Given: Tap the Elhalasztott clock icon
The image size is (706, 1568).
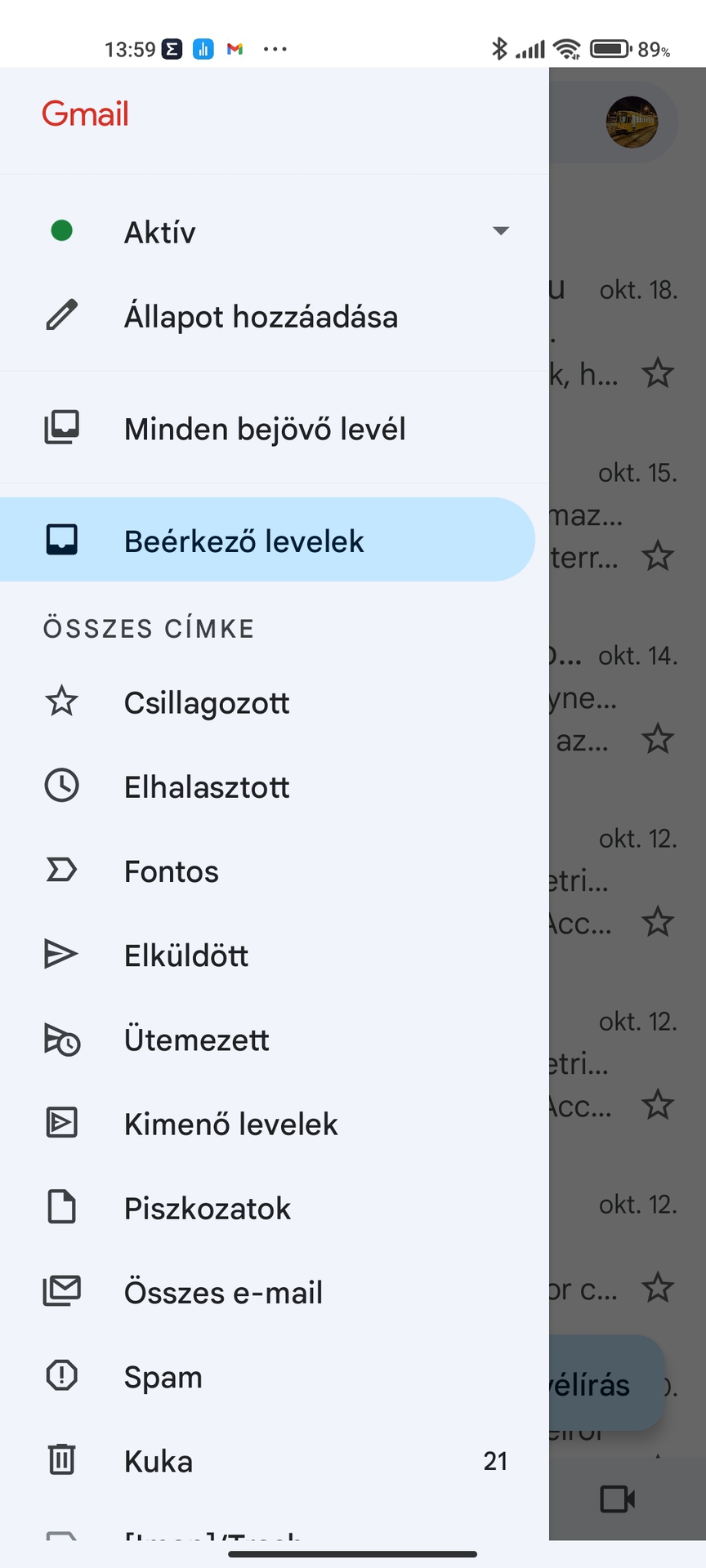Looking at the screenshot, I should (61, 786).
